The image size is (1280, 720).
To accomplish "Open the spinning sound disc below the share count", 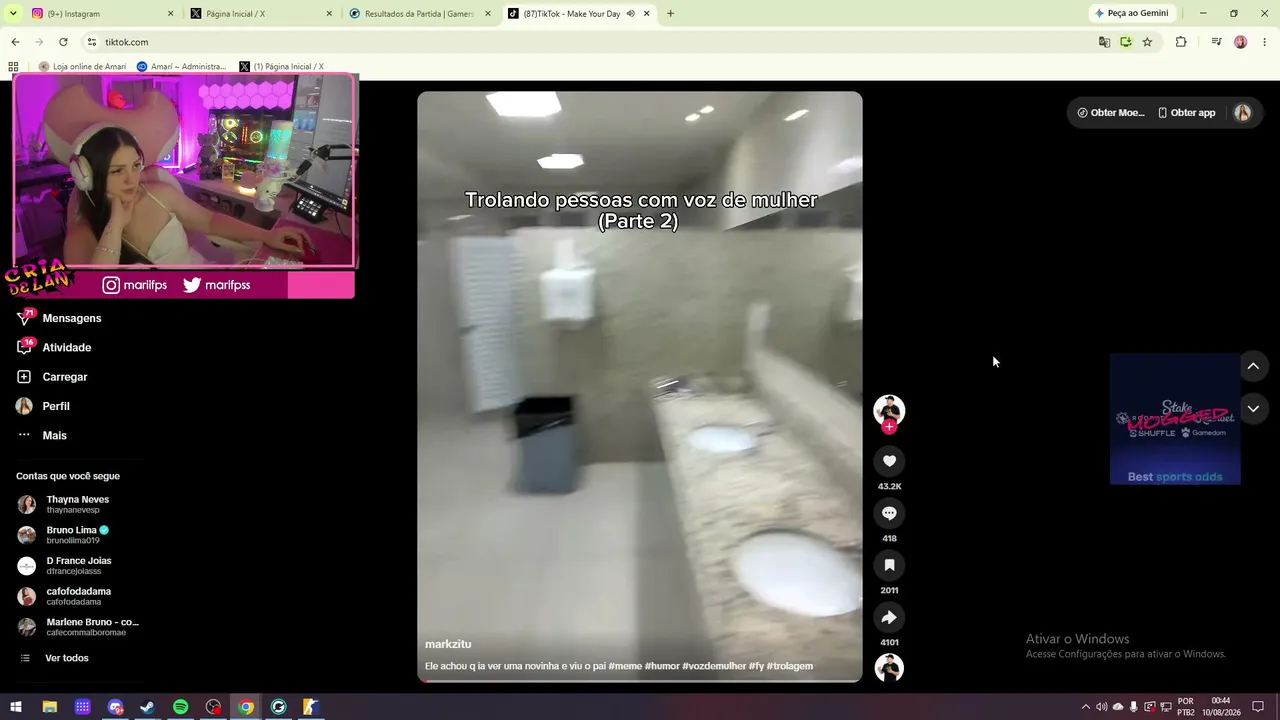I will (889, 667).
